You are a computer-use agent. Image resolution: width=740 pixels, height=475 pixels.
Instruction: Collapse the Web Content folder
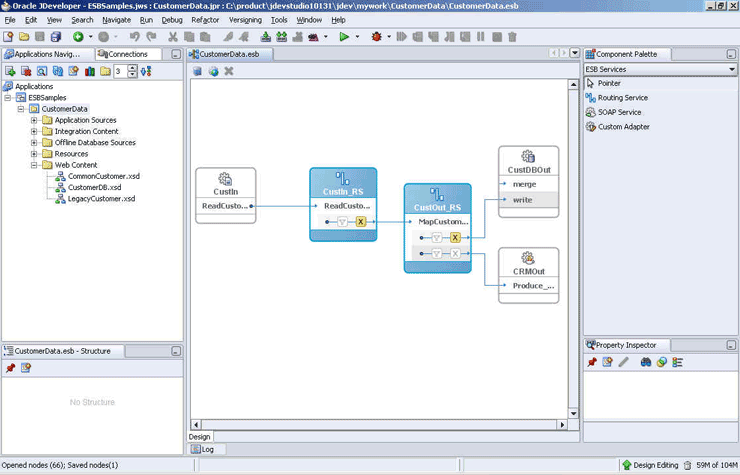tap(34, 165)
